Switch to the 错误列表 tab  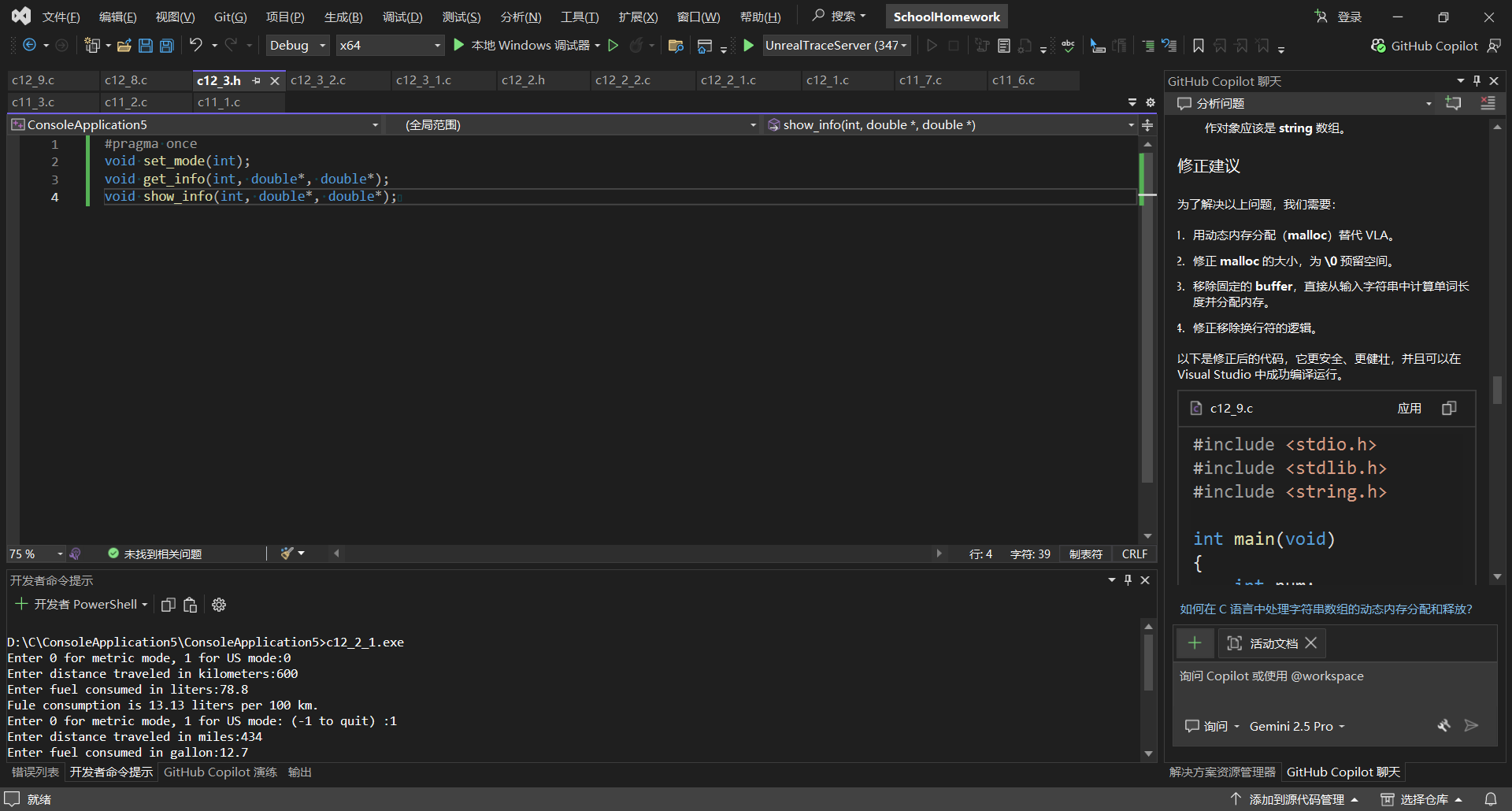(35, 772)
